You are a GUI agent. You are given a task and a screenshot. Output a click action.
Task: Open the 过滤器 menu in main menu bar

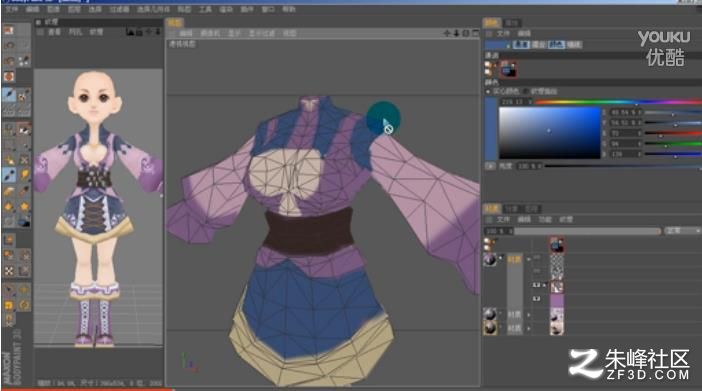(119, 9)
